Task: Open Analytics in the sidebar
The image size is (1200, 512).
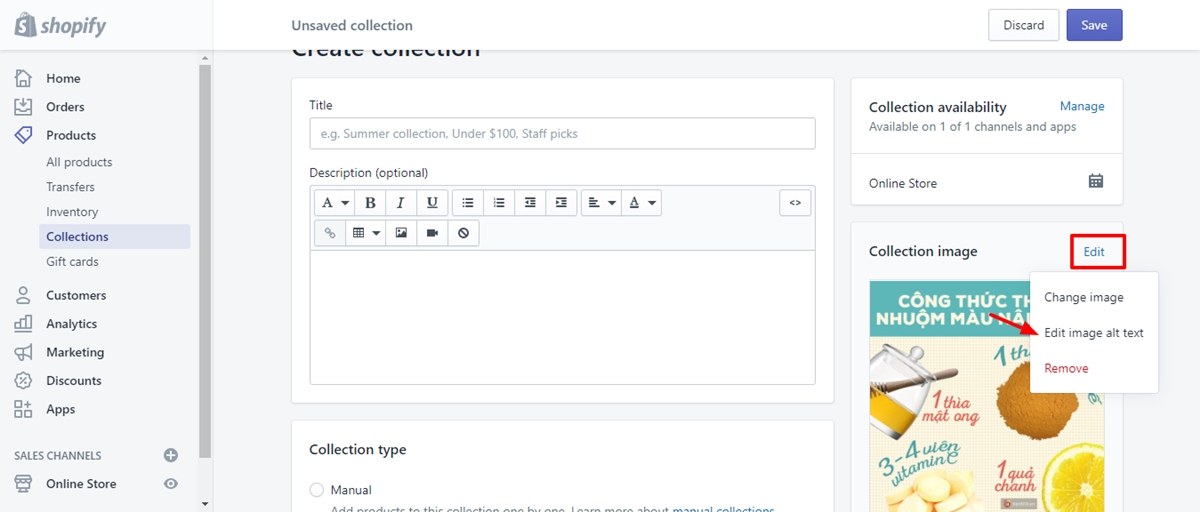Action: pos(71,324)
